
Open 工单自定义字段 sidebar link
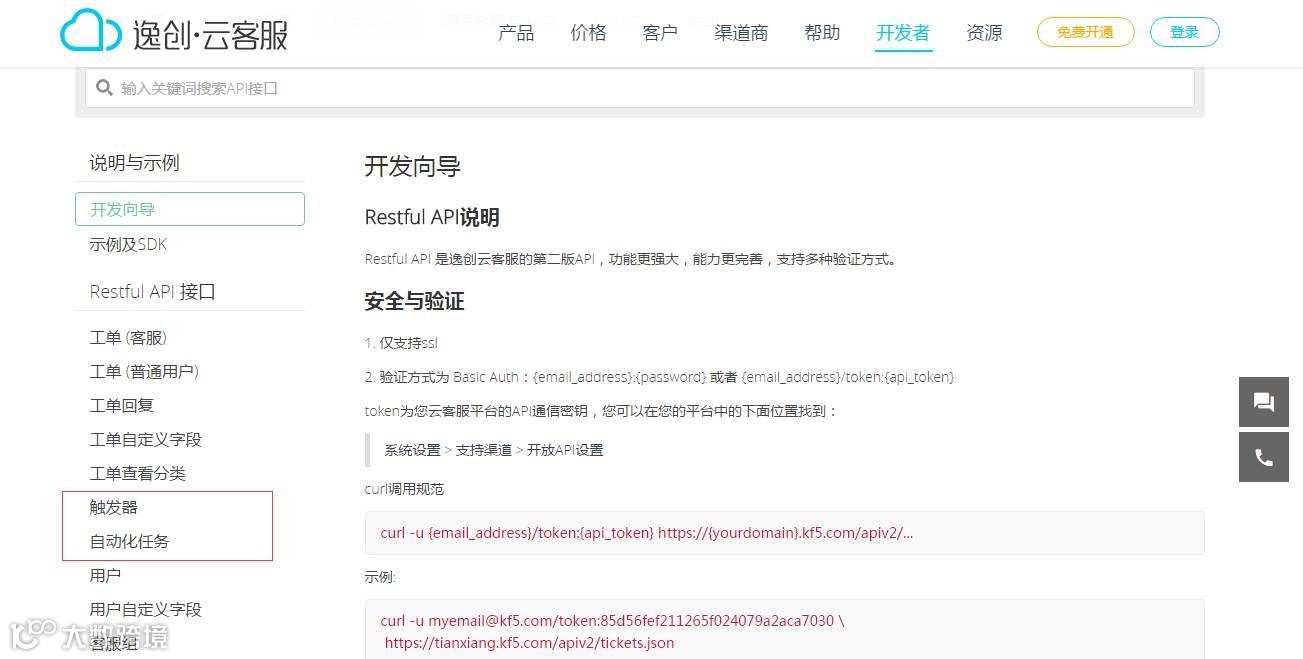pyautogui.click(x=146, y=440)
